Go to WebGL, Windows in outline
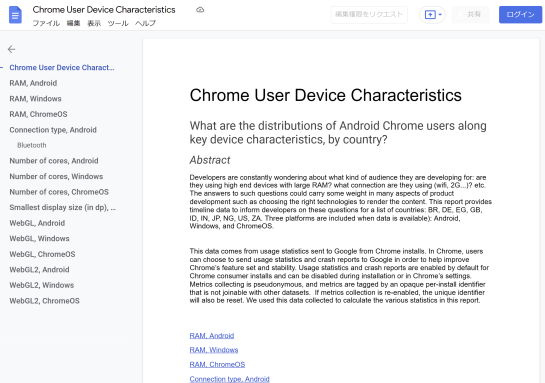545x383 pixels. click(x=39, y=238)
